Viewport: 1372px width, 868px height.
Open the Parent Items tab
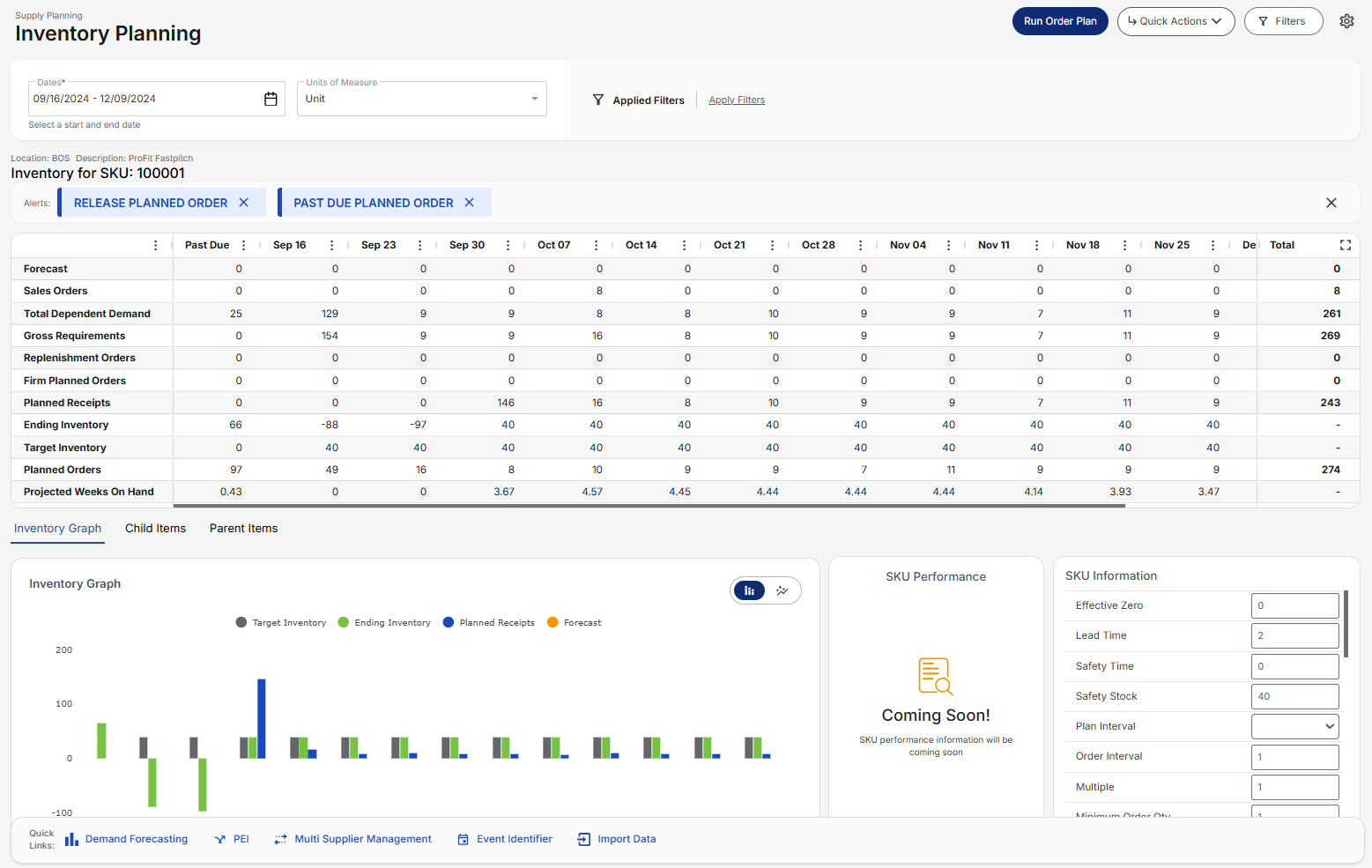pos(243,528)
